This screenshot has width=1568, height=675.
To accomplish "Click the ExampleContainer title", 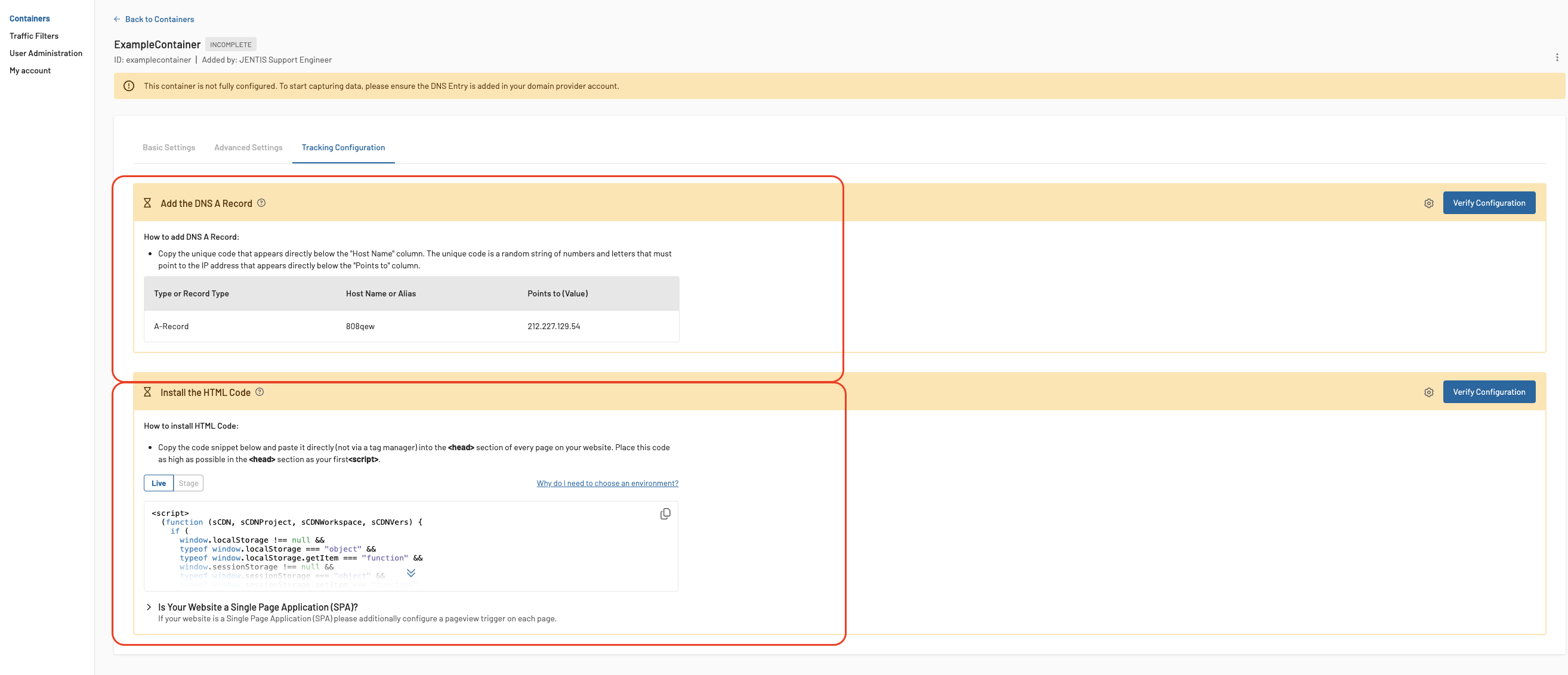I will tap(157, 44).
